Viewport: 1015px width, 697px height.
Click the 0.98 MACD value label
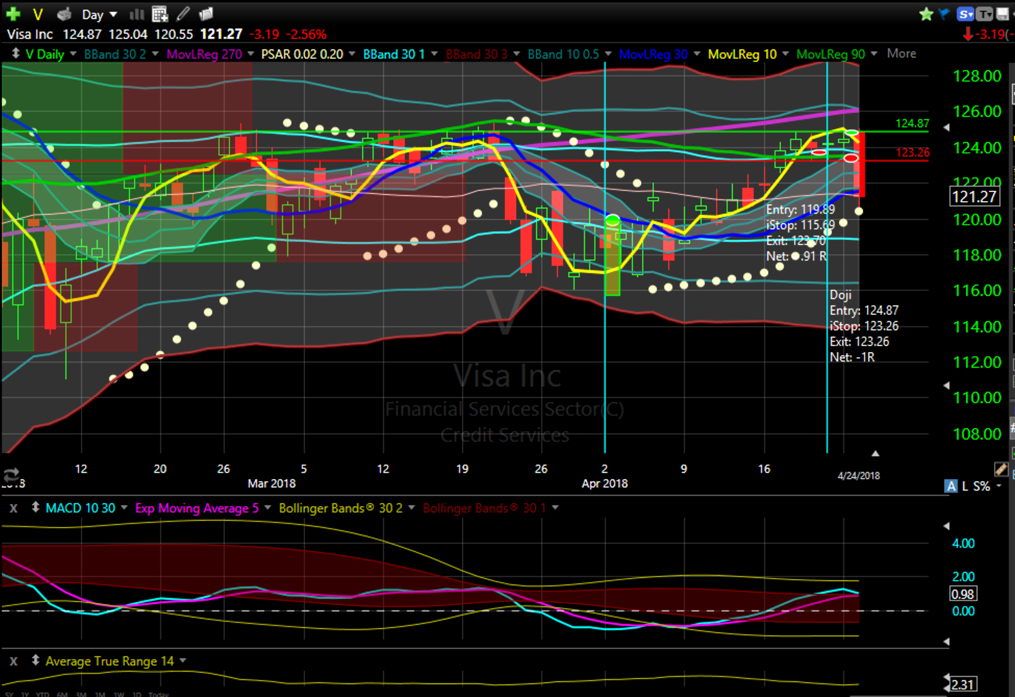click(963, 594)
